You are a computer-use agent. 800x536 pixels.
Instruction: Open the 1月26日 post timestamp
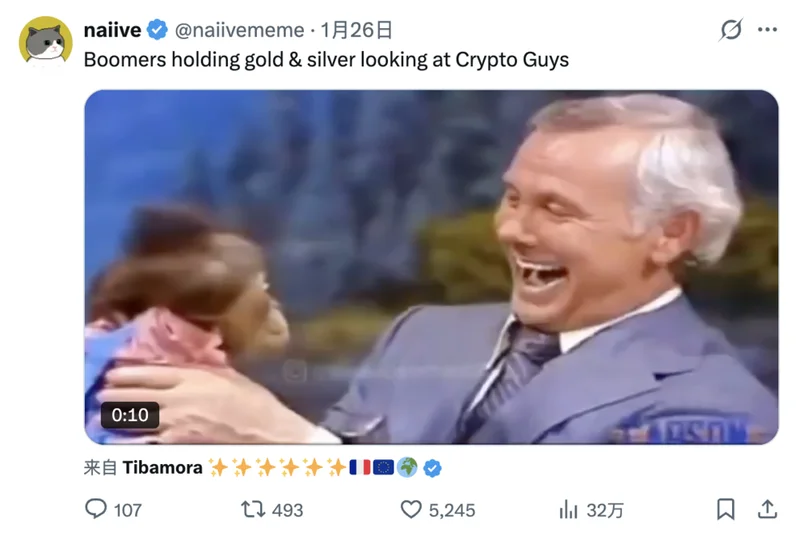click(x=356, y=30)
